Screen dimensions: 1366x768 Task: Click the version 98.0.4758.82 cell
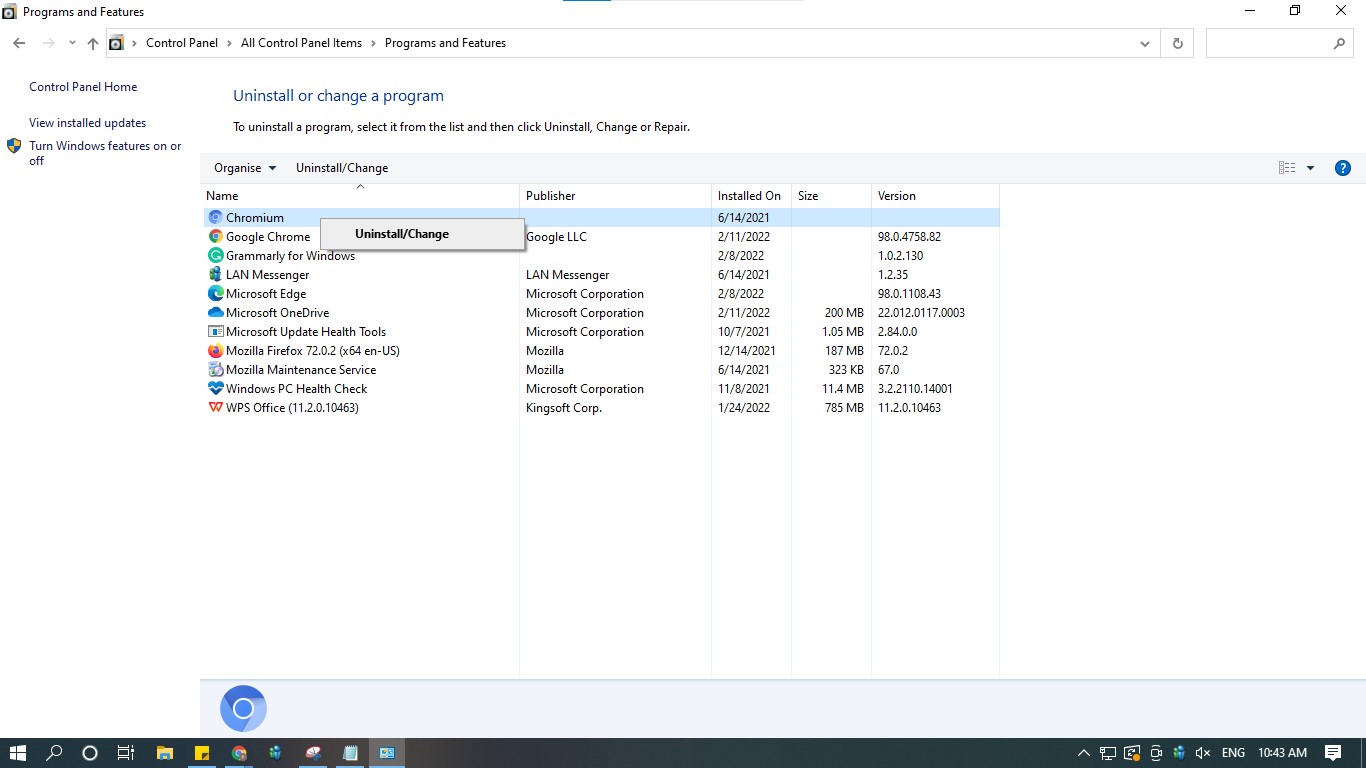point(909,237)
